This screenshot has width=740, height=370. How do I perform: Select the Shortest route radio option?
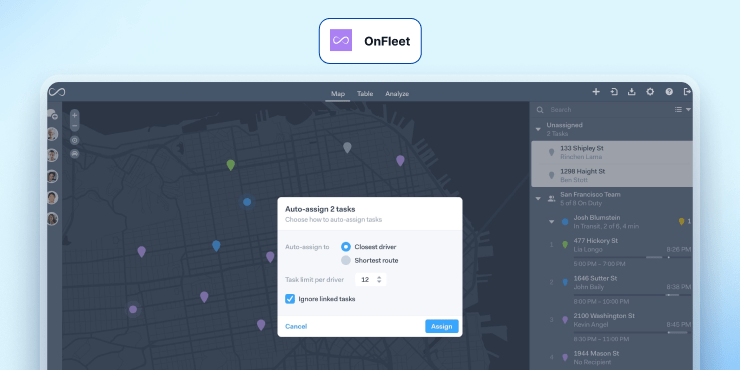(x=346, y=260)
